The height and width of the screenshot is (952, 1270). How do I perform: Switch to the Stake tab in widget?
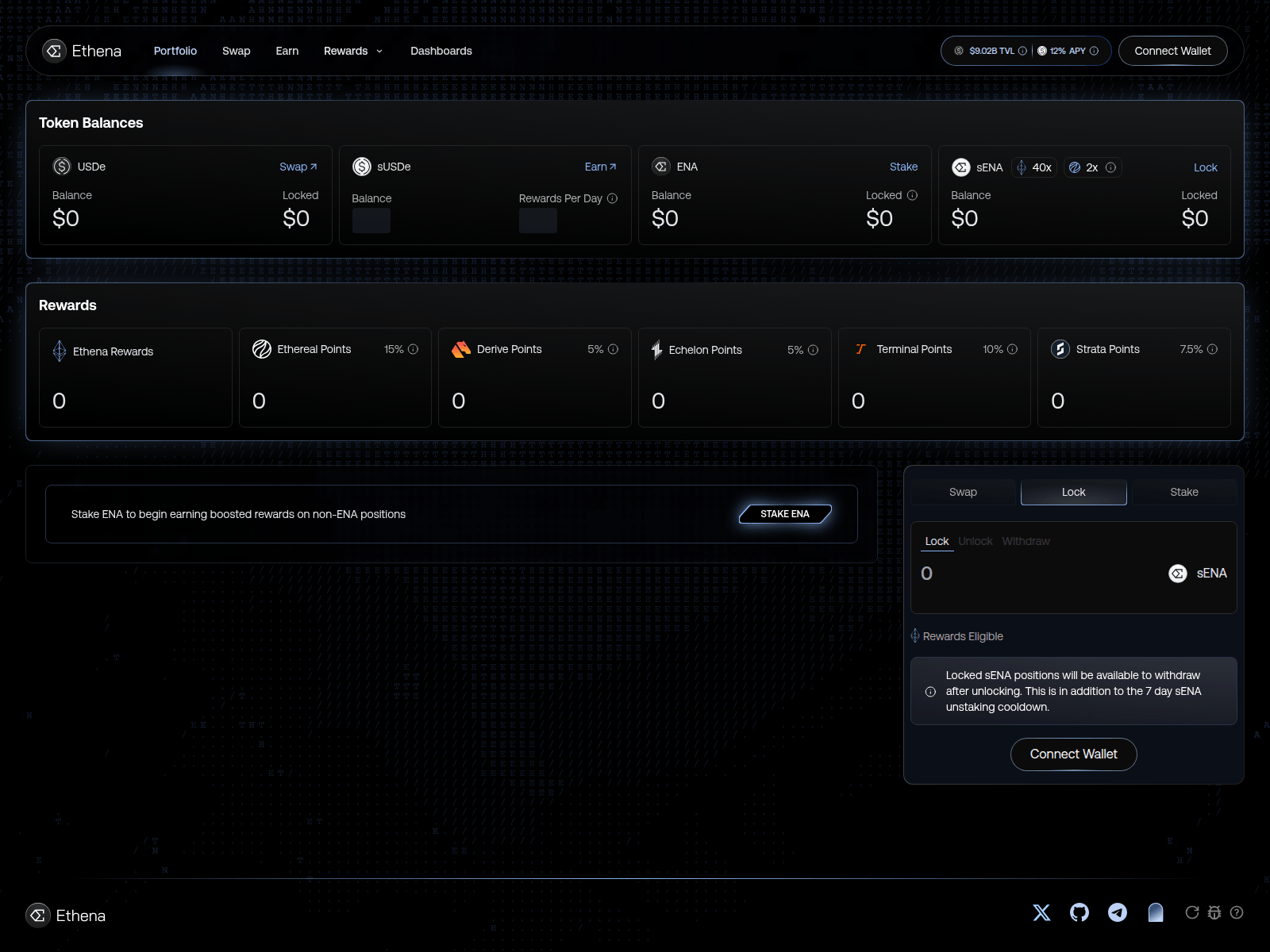pyautogui.click(x=1184, y=492)
